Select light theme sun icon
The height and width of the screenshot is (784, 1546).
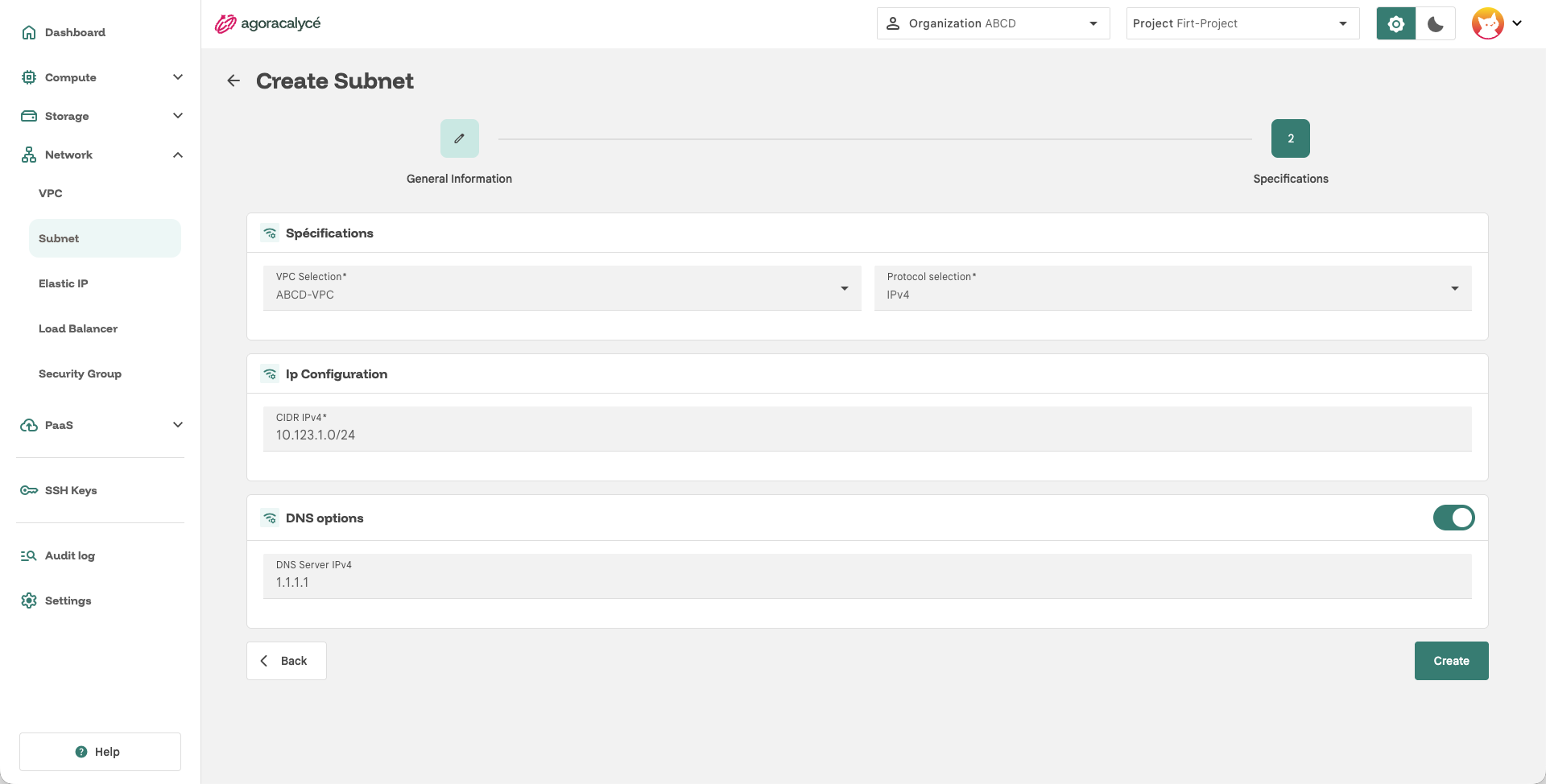tap(1396, 23)
